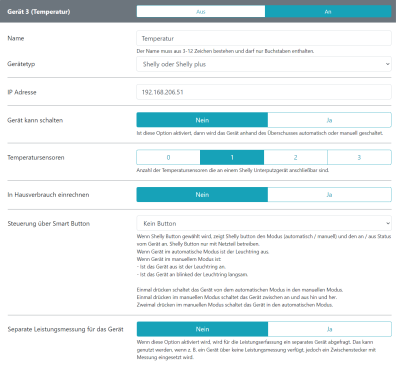Viewport: 400px width, 366px height.
Task: Choose Nein for In Hausverbrauch einrechnen
Action: (202, 195)
